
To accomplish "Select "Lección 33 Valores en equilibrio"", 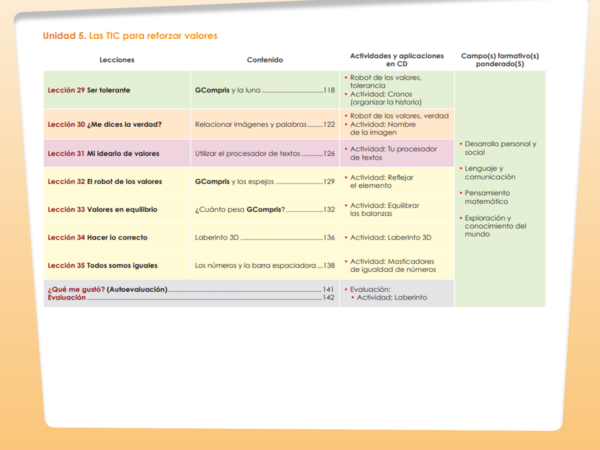I will coord(103,209).
